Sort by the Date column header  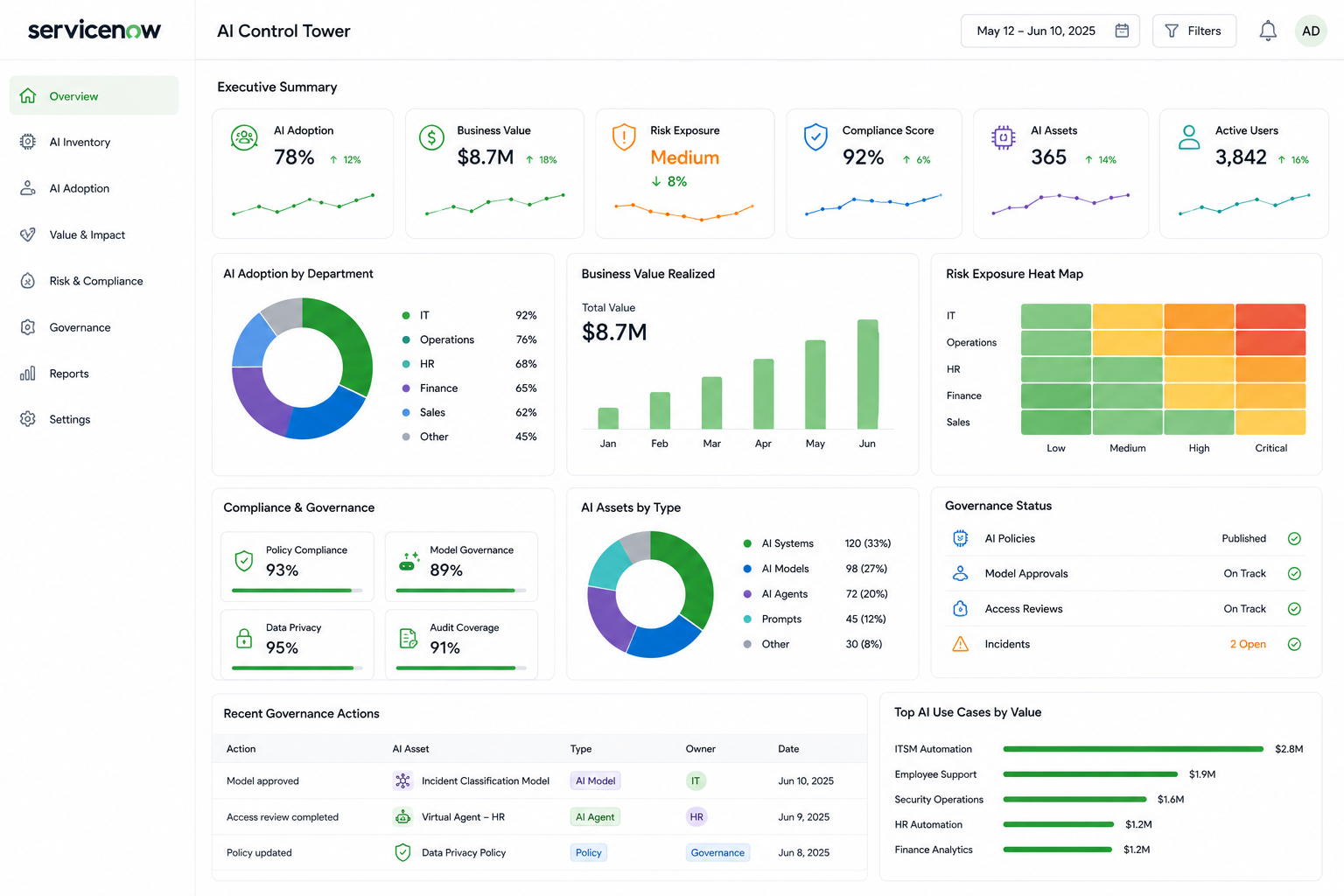click(788, 748)
